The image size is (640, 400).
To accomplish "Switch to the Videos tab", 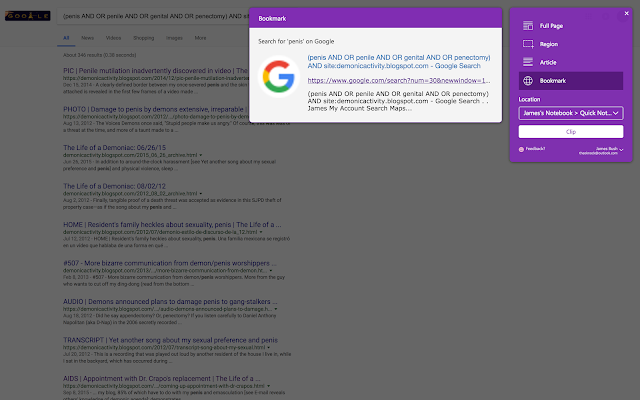I will pyautogui.click(x=113, y=38).
